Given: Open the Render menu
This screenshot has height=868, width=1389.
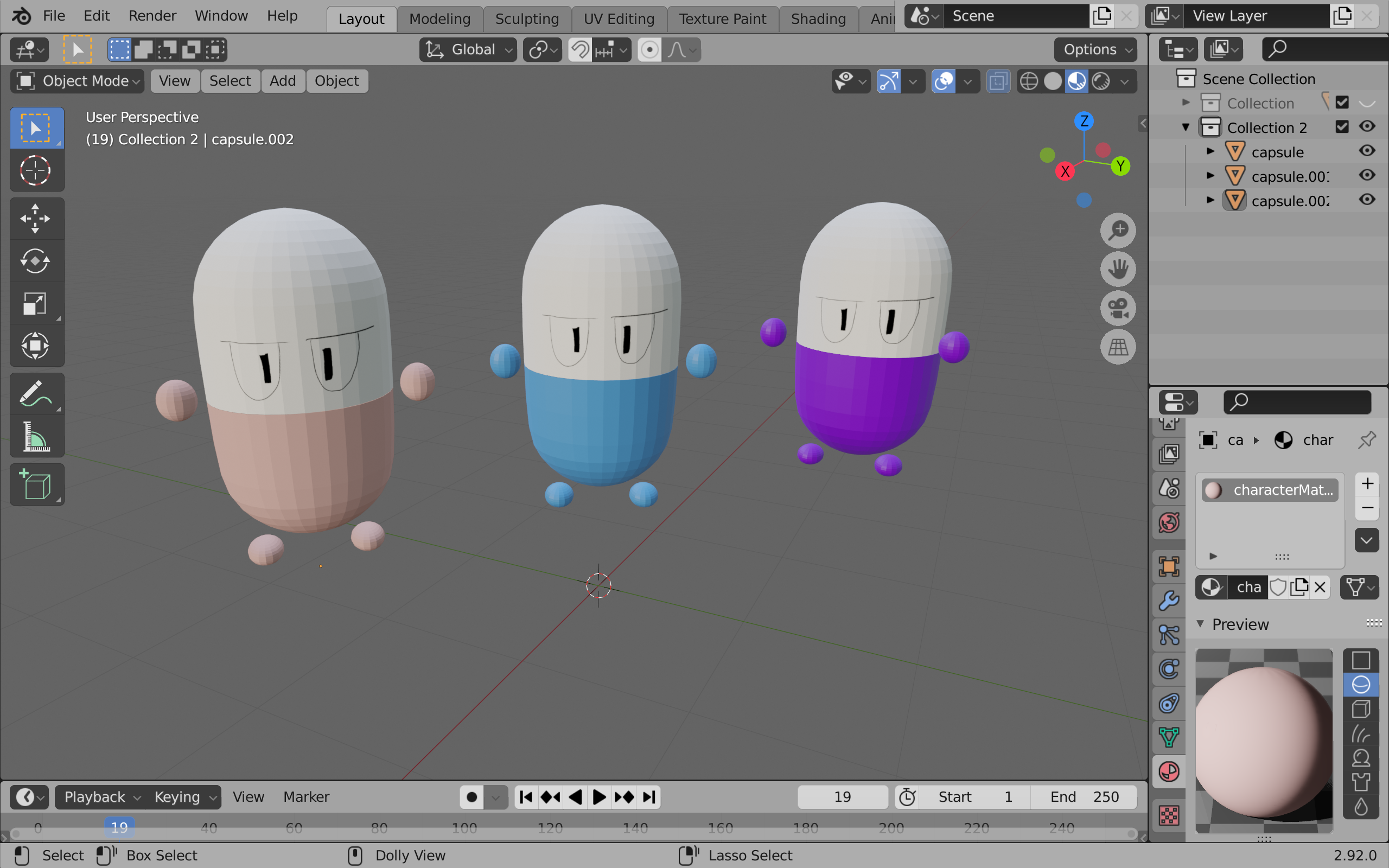Looking at the screenshot, I should (152, 16).
